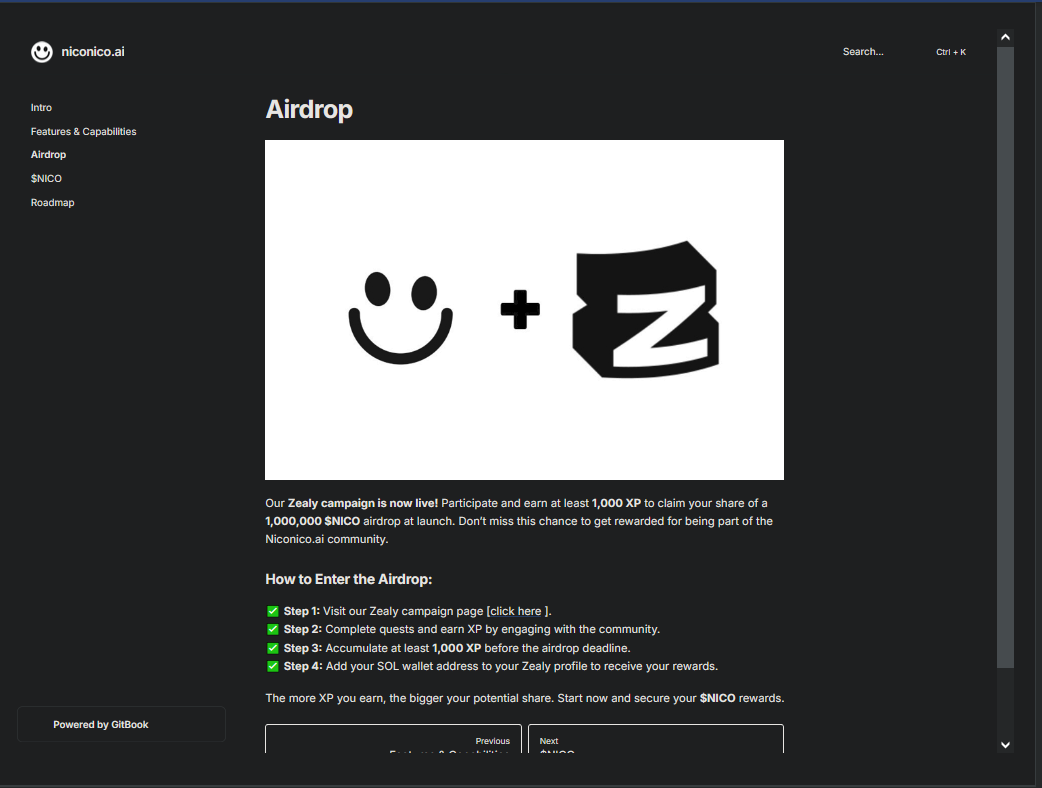Open the niconico.ai home title link
Screen dimensions: 1042x788
tap(92, 52)
